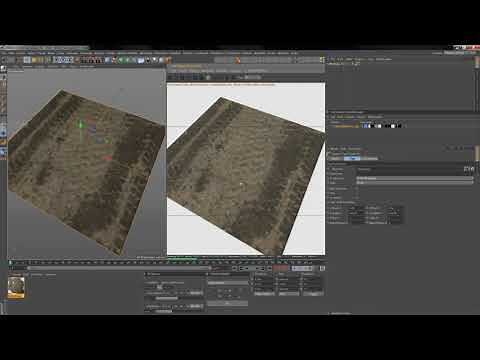Select the Rotate tool in the top toolbar
The width and height of the screenshot is (480, 360).
point(42,60)
